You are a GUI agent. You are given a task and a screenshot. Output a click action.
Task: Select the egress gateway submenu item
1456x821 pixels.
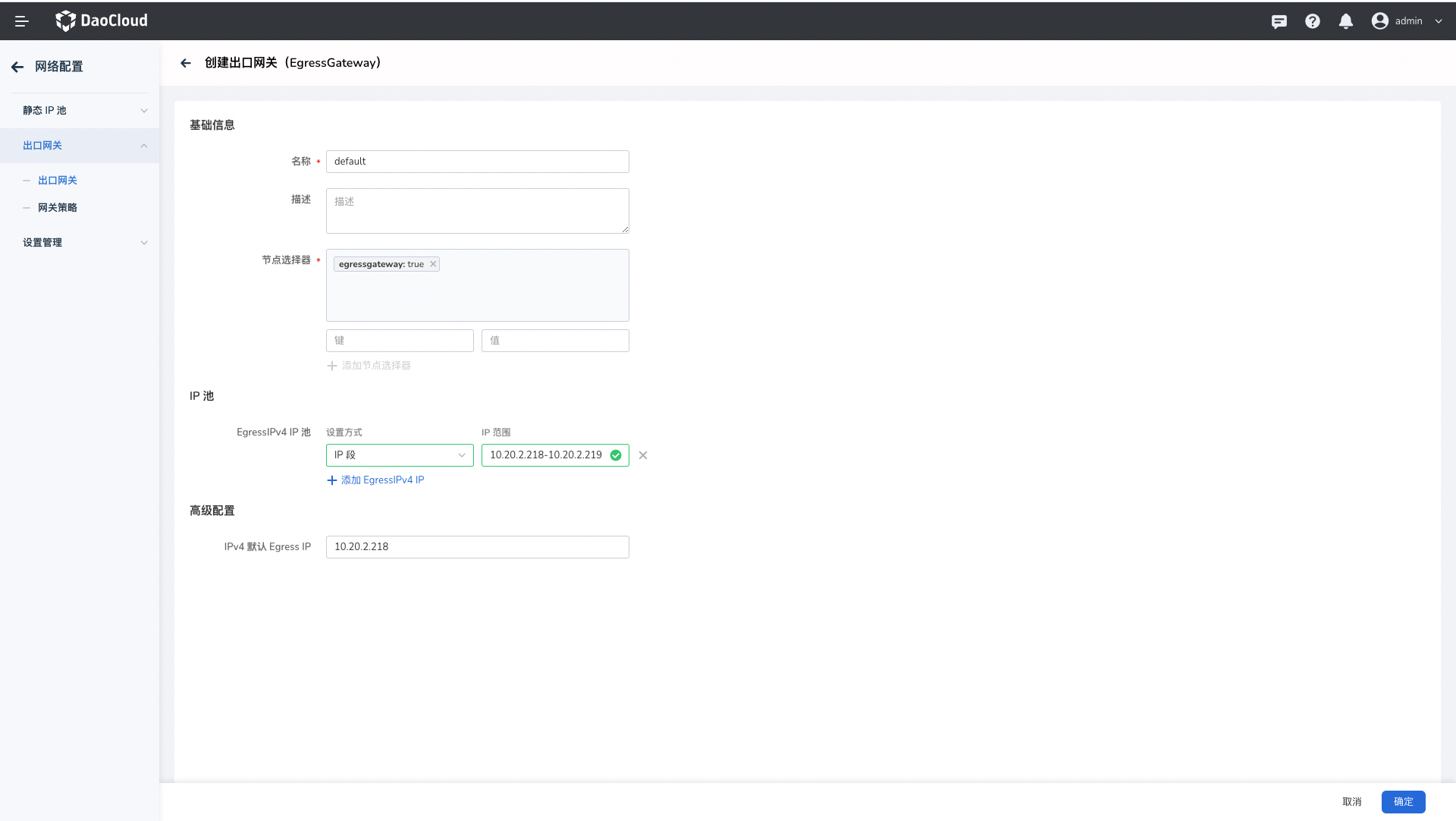coord(58,181)
